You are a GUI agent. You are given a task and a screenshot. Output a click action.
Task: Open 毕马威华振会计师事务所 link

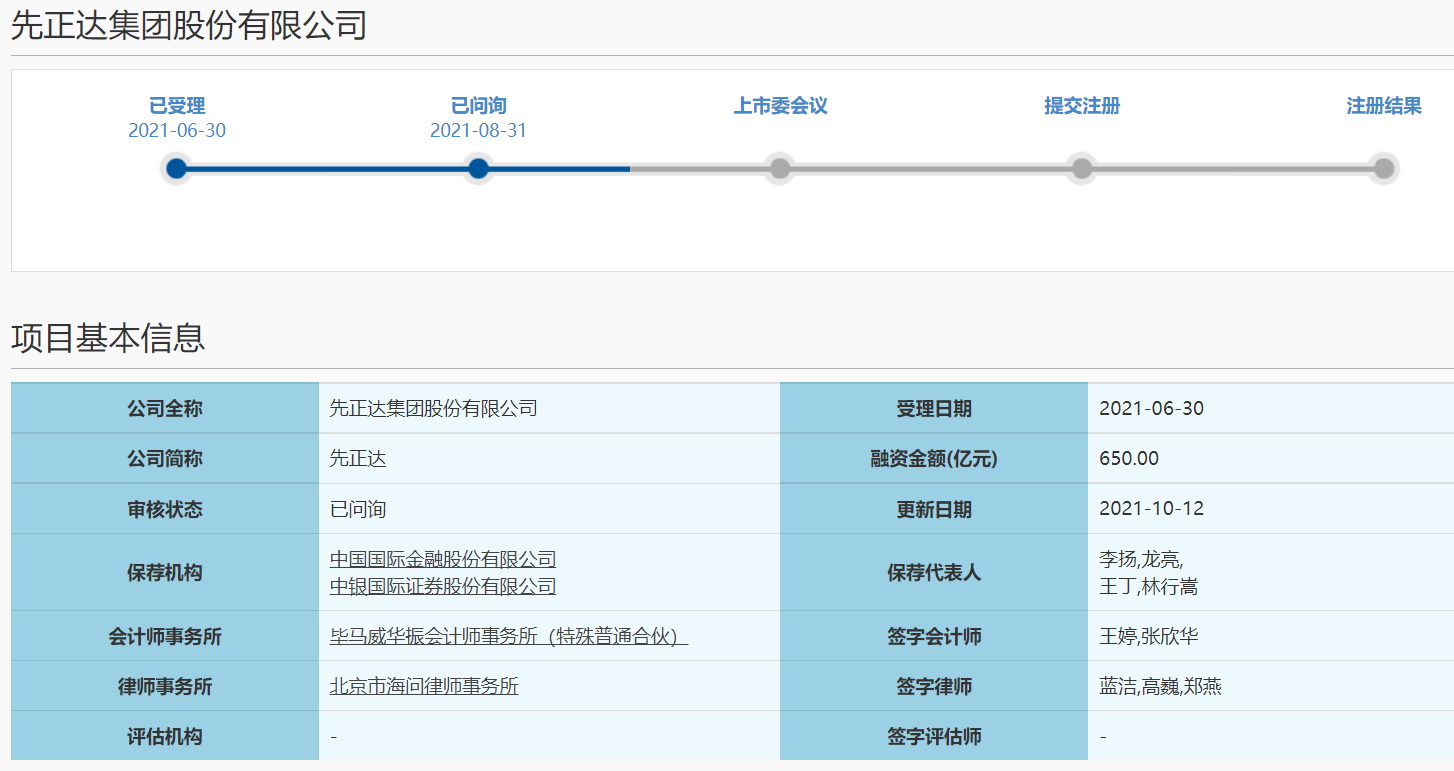(x=509, y=636)
